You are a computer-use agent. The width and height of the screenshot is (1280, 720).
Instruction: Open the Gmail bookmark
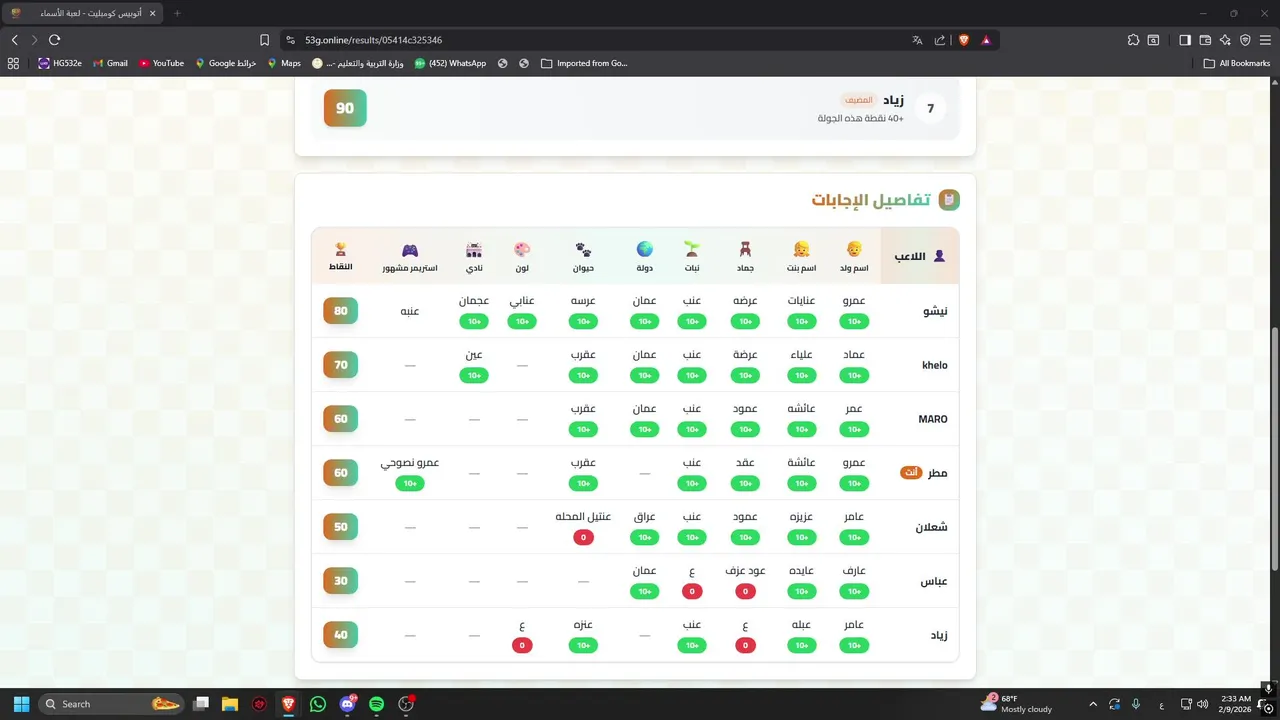click(x=110, y=63)
